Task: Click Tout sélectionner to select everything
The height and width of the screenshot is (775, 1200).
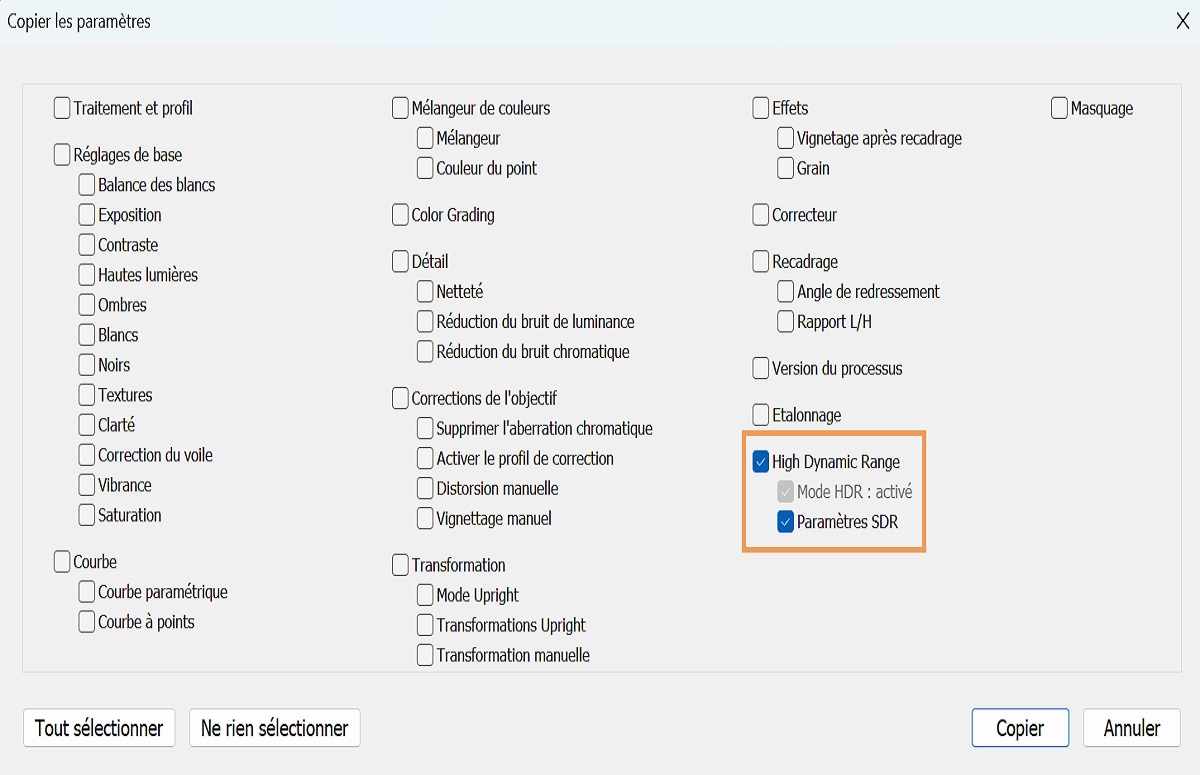Action: point(98,728)
